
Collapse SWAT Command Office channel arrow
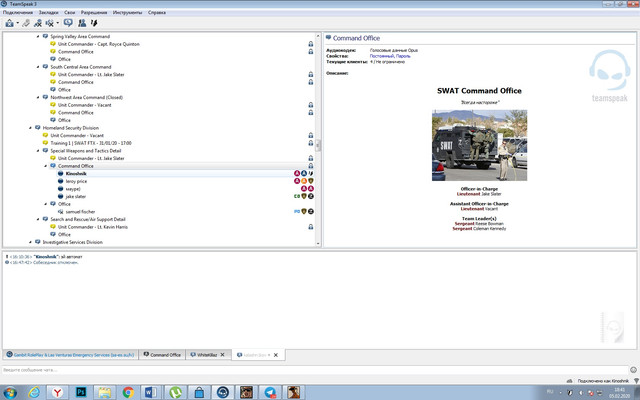[46, 166]
